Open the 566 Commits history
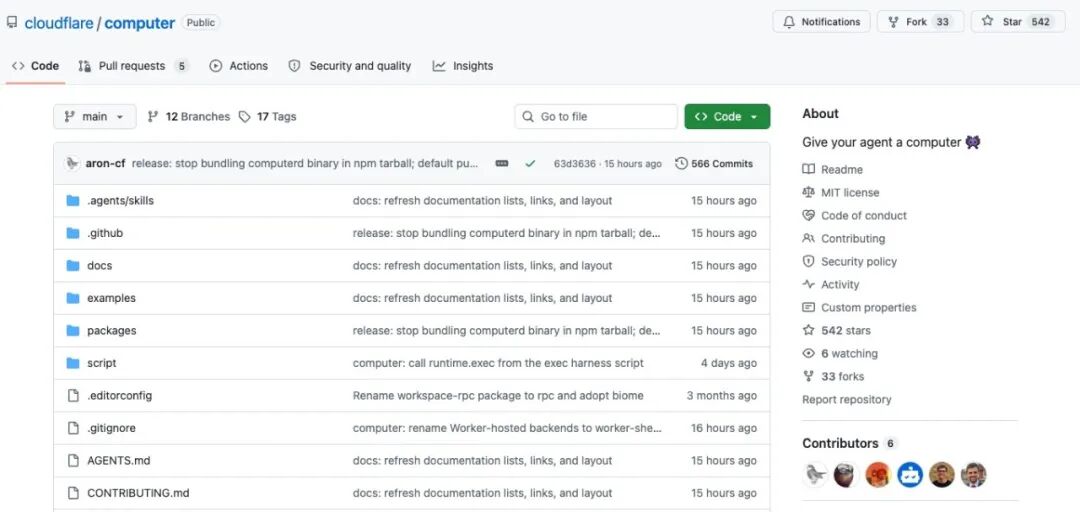1080x512 pixels. tap(714, 164)
